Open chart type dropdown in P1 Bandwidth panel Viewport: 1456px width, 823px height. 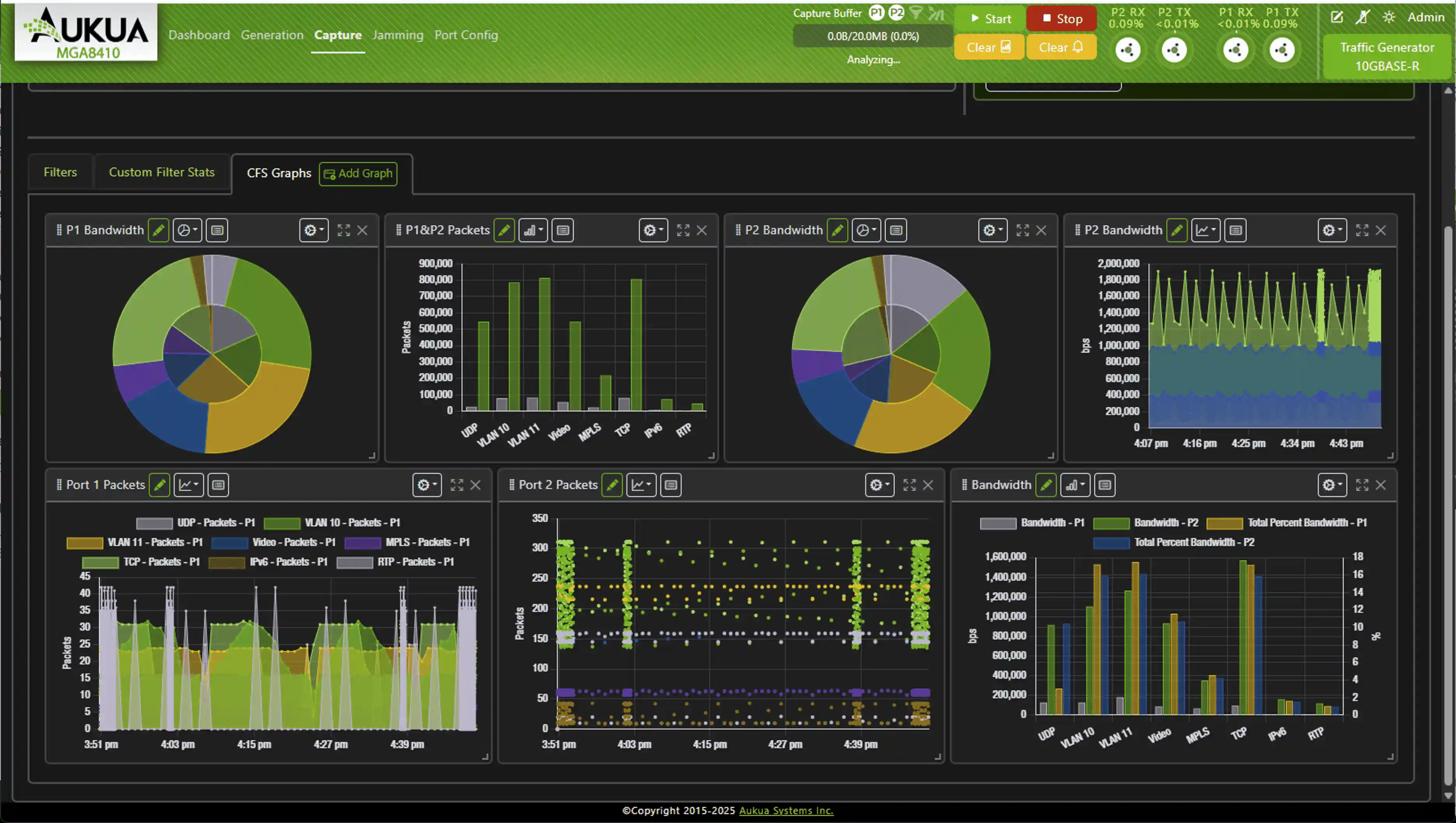click(187, 230)
